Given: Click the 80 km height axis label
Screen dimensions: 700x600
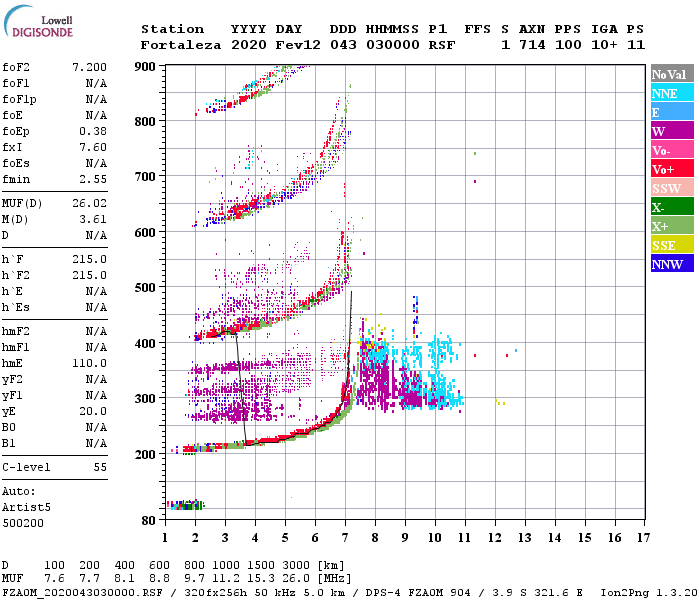Looking at the screenshot, I should (149, 521).
